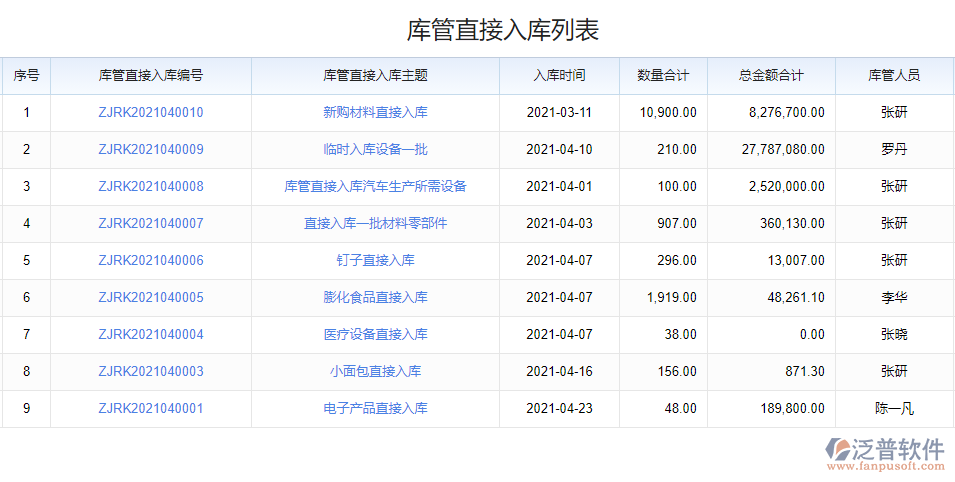Select amount cell 871.30

pos(771,372)
